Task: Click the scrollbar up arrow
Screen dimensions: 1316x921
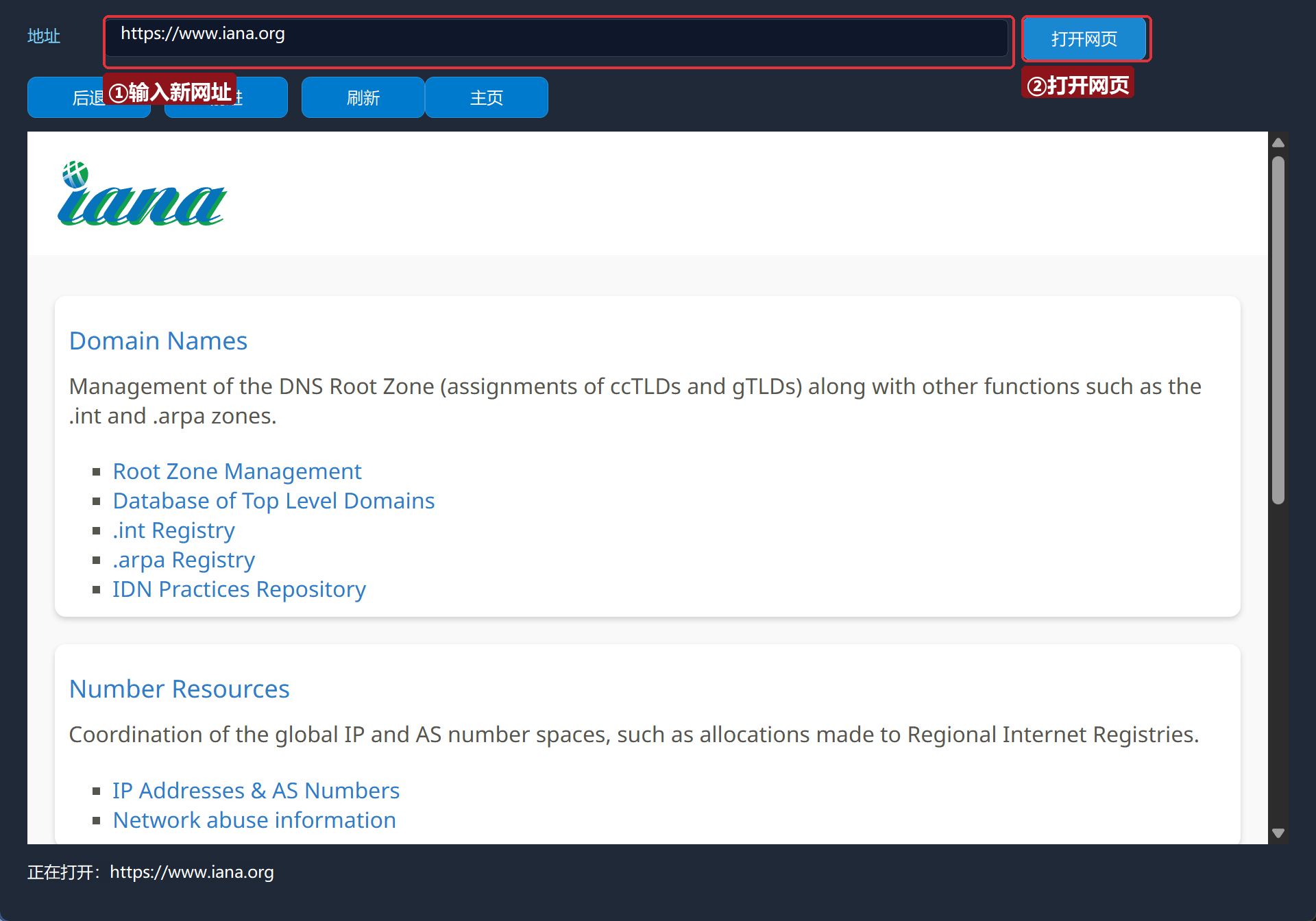Action: [1278, 143]
